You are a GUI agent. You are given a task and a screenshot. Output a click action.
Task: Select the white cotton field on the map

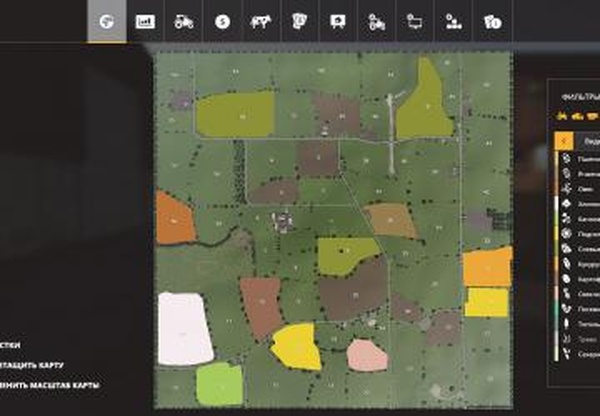click(x=184, y=329)
